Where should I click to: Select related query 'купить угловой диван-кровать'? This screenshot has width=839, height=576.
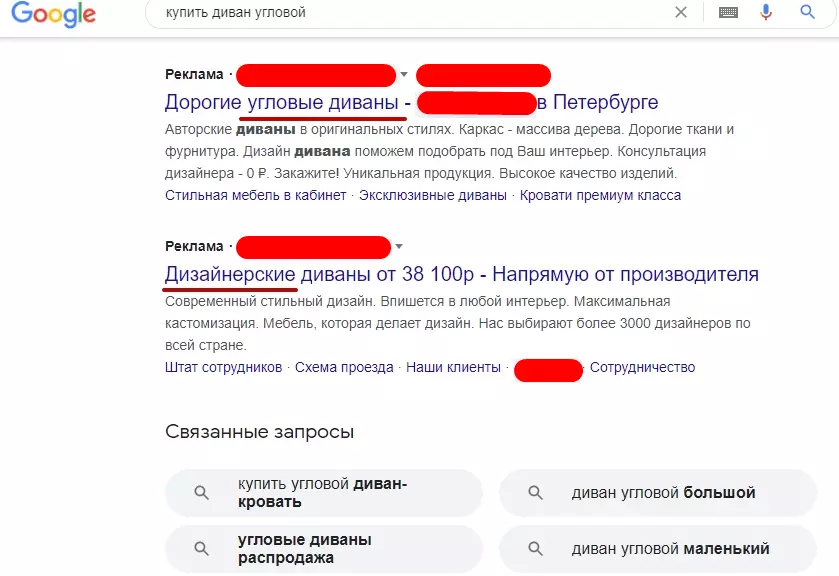[324, 493]
